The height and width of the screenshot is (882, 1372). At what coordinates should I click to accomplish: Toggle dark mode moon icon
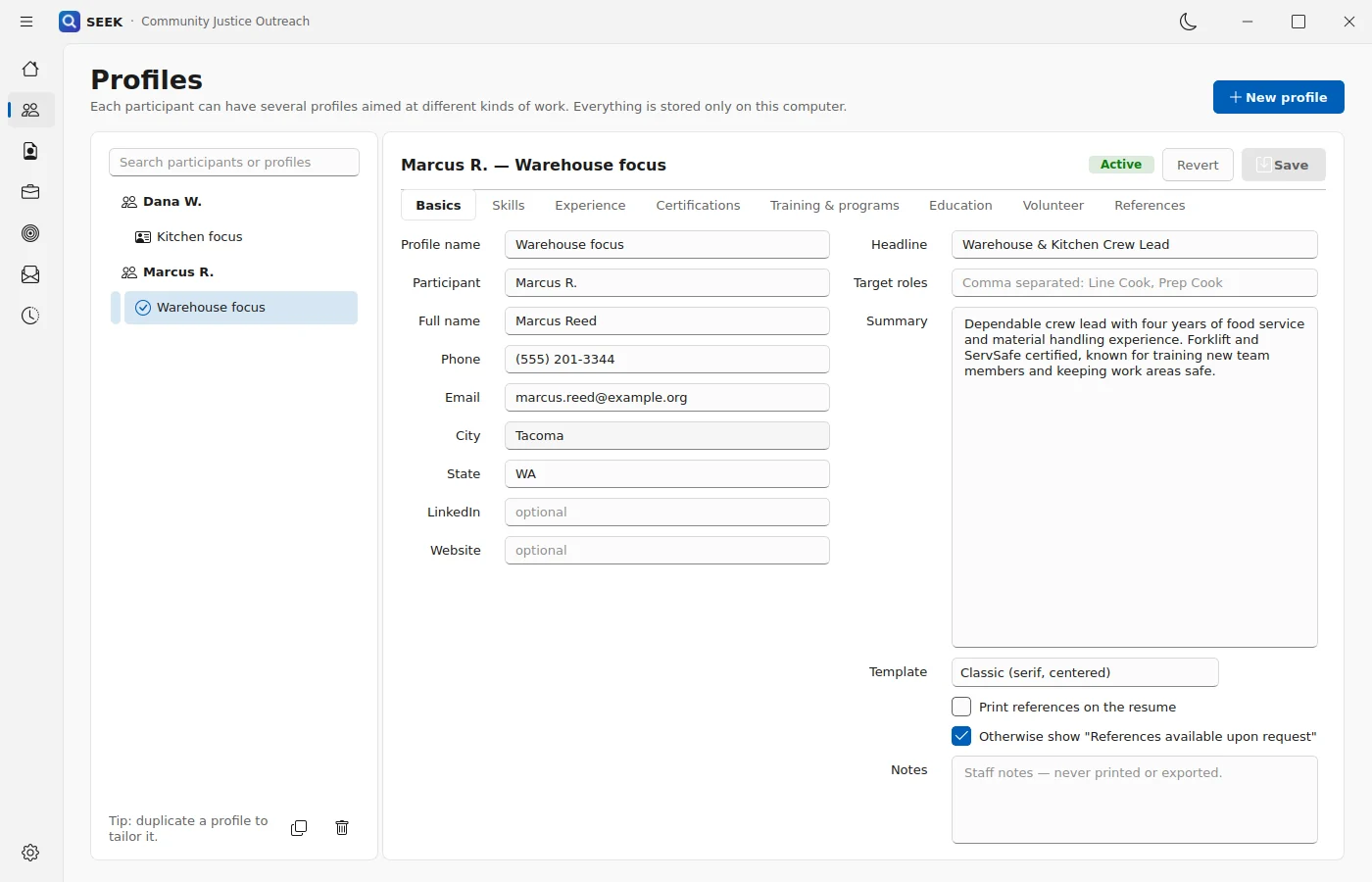pyautogui.click(x=1188, y=22)
